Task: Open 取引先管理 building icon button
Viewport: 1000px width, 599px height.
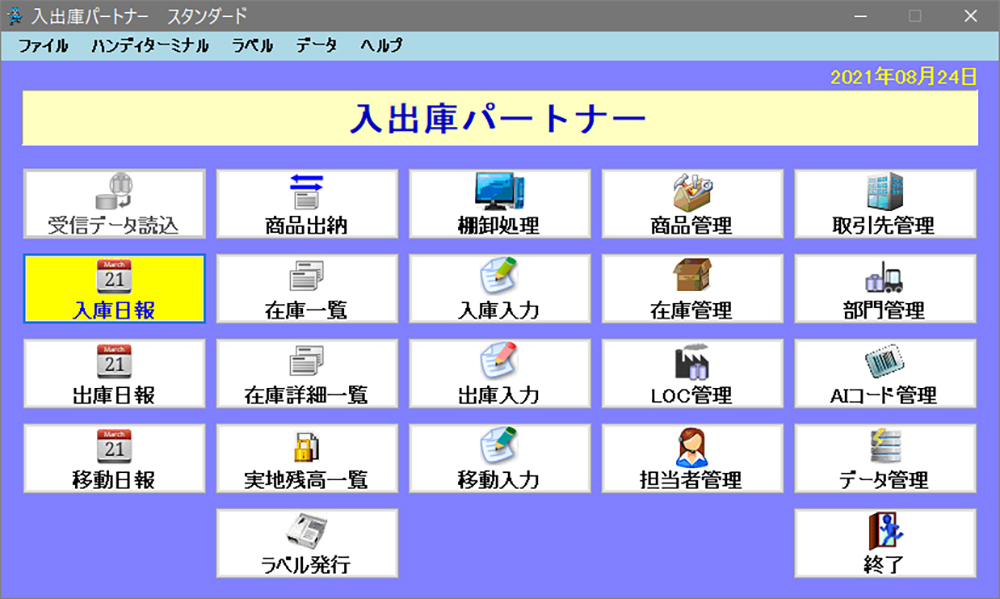Action: (x=885, y=204)
